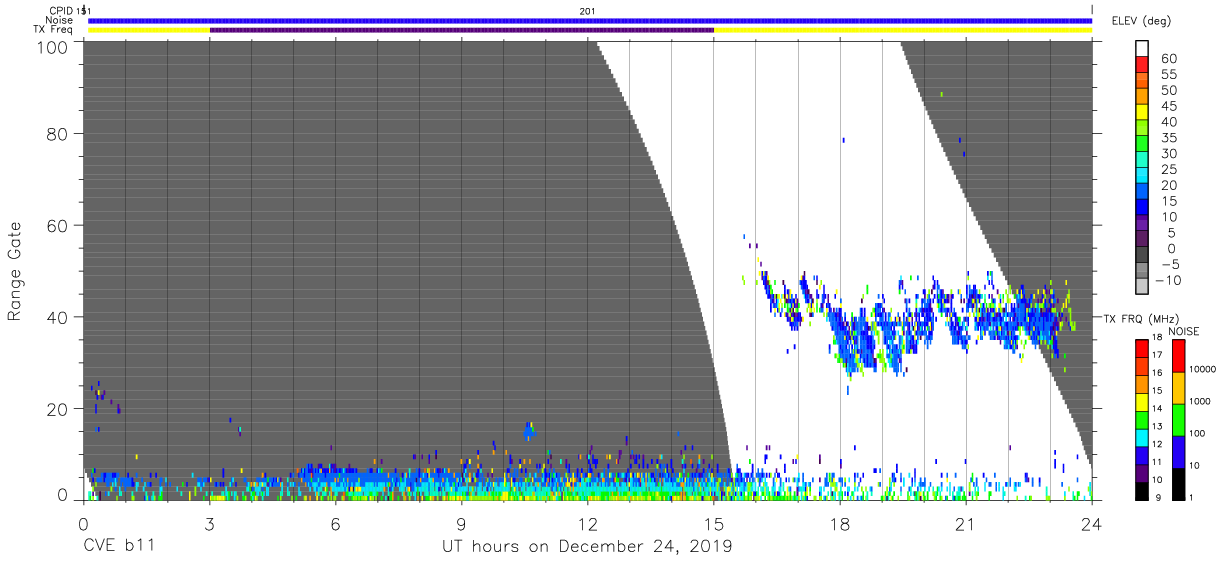Click the green segment of the NOISE color bar
This screenshot has width=1228, height=567.
[1180, 419]
